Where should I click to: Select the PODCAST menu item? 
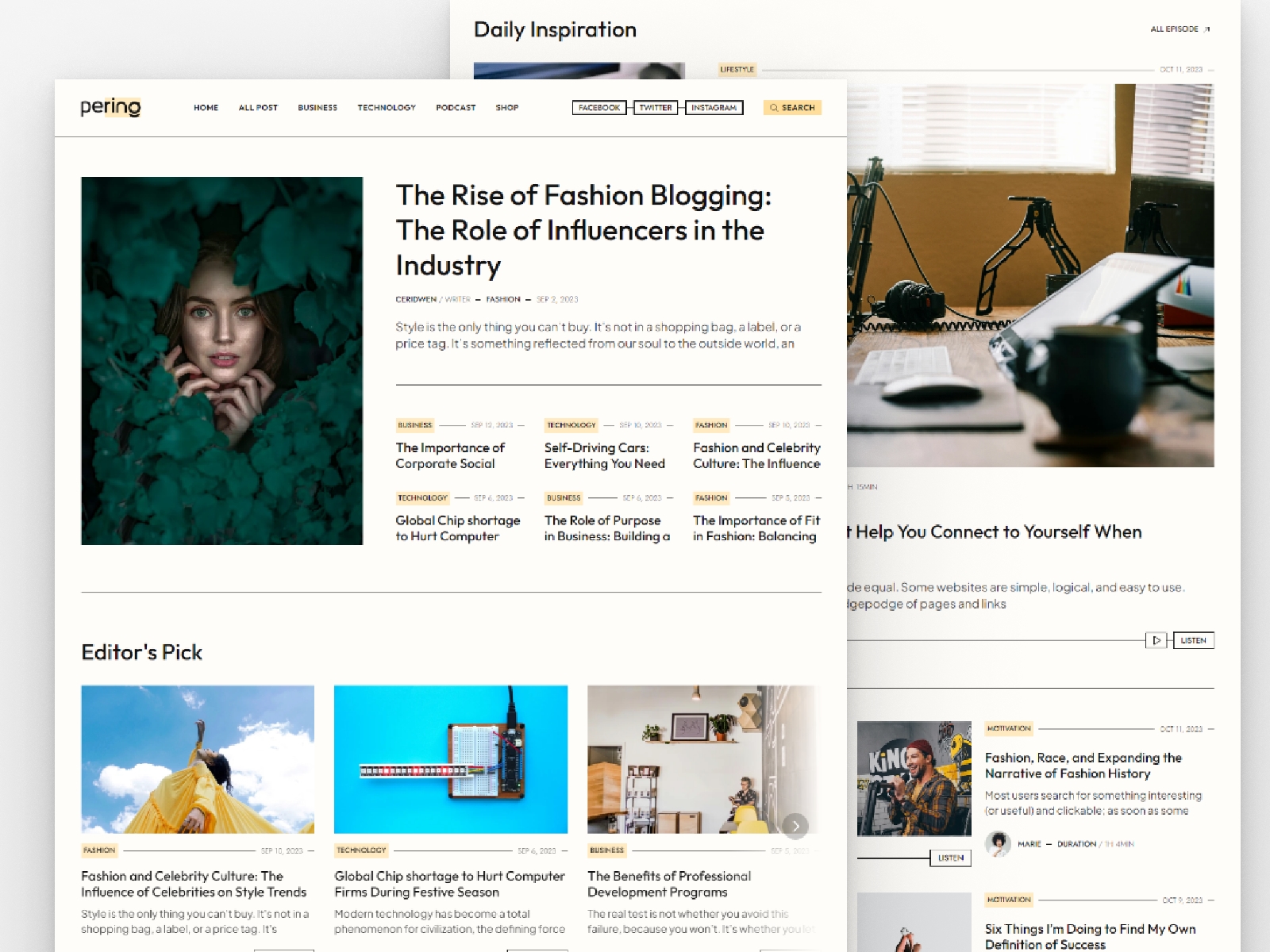456,108
